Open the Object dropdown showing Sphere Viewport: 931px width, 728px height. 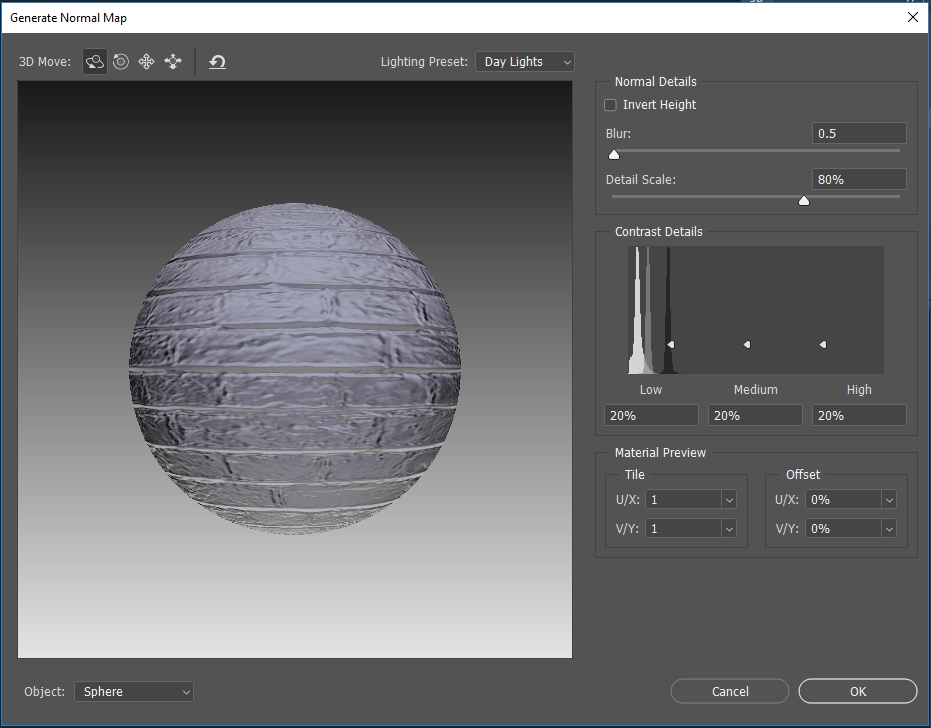point(133,691)
